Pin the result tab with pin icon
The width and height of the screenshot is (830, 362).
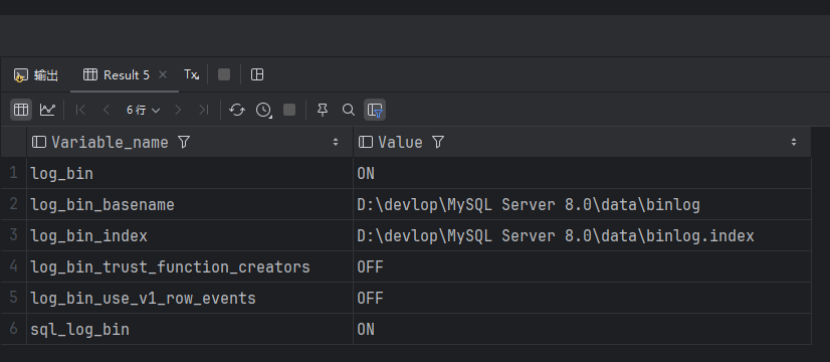coord(322,110)
